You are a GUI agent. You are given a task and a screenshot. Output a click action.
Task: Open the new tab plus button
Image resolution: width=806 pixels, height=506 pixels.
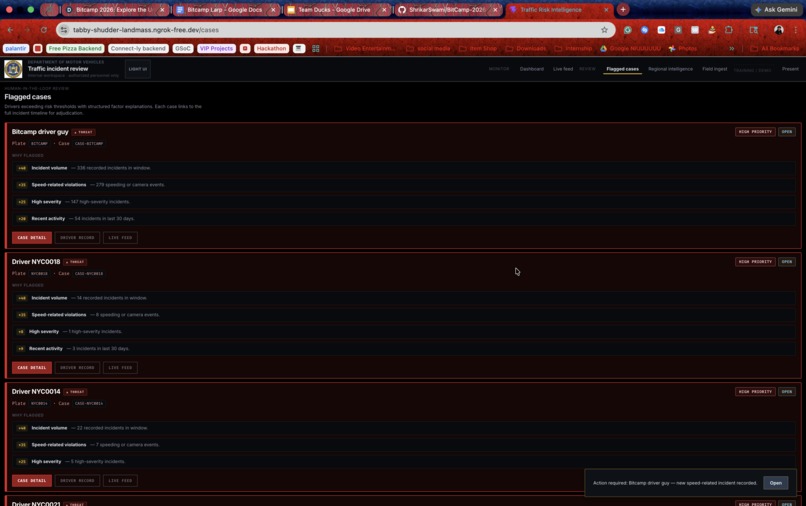click(x=623, y=9)
